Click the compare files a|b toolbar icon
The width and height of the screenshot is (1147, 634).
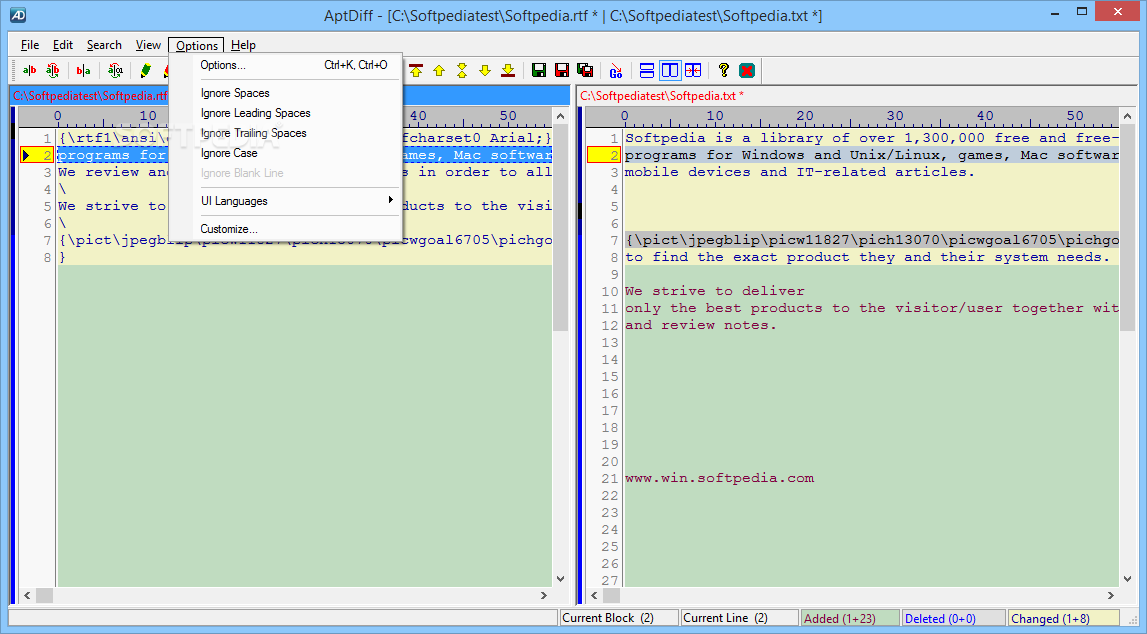click(x=29, y=70)
